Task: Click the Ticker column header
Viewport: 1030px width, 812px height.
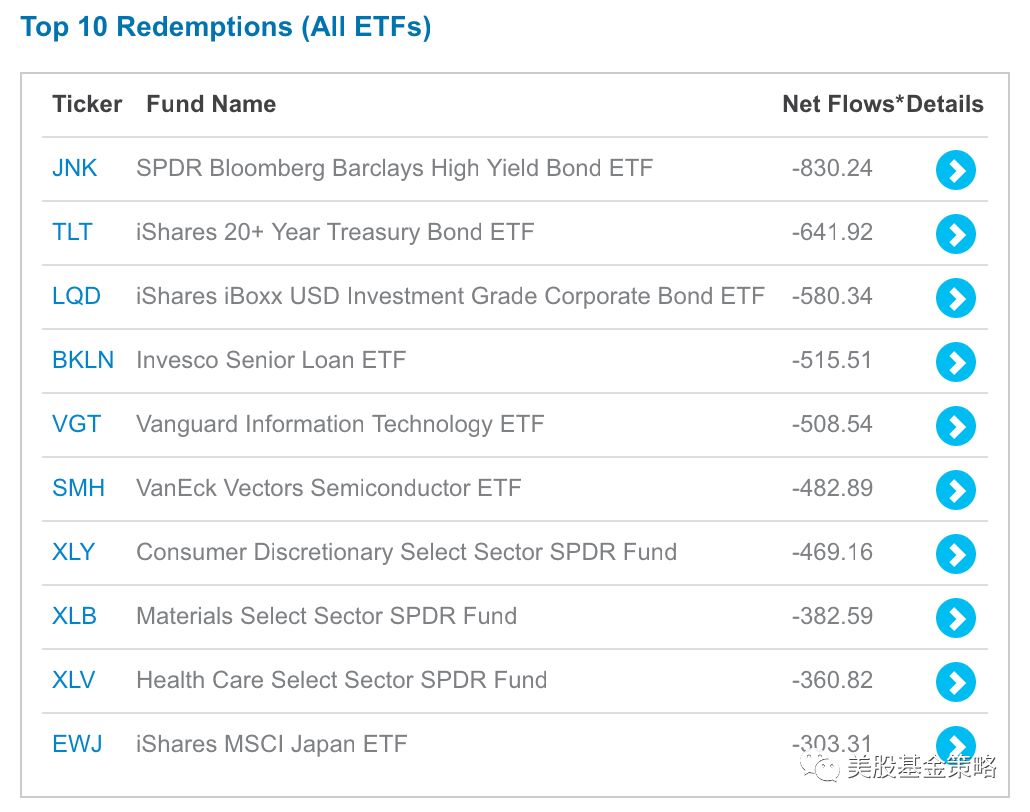Action: pyautogui.click(x=87, y=104)
